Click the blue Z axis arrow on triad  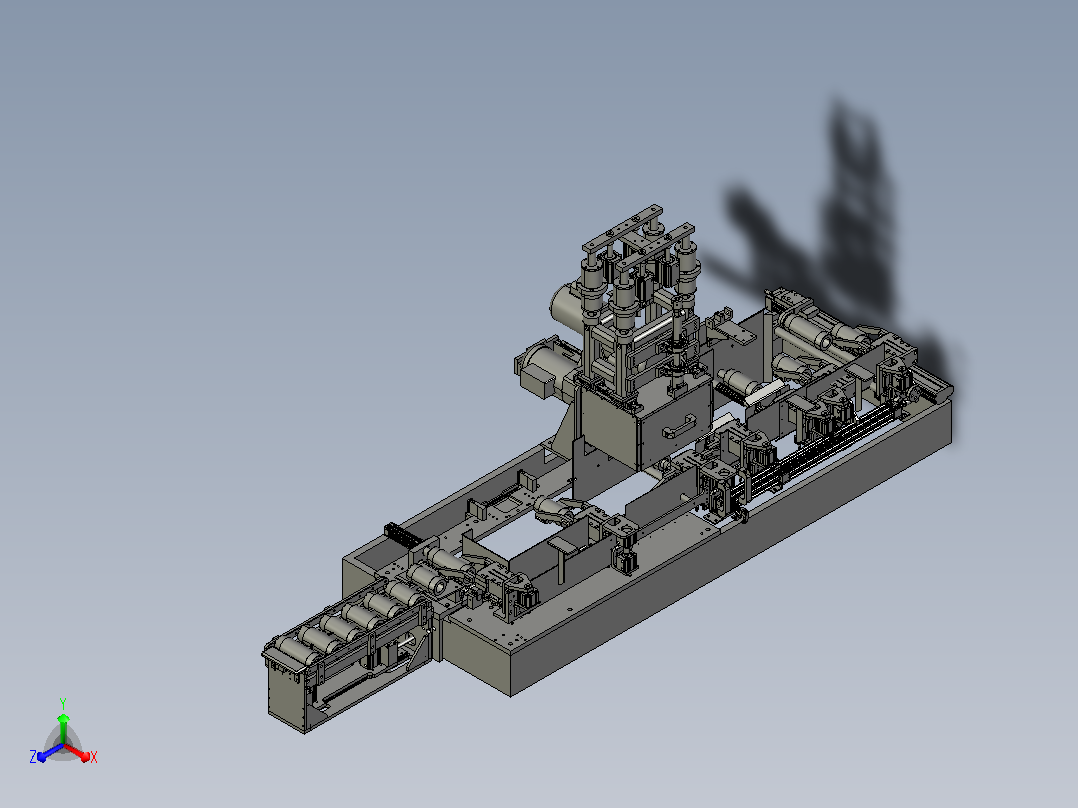[x=50, y=753]
